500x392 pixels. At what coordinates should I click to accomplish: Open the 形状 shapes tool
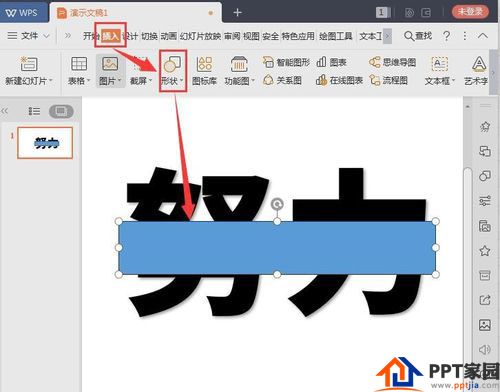(172, 71)
